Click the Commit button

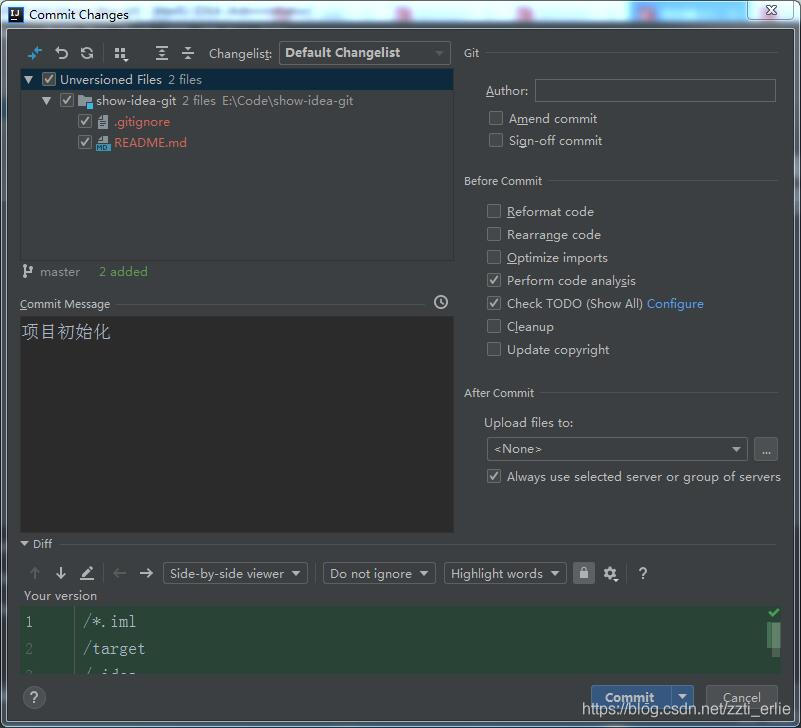tap(629, 697)
